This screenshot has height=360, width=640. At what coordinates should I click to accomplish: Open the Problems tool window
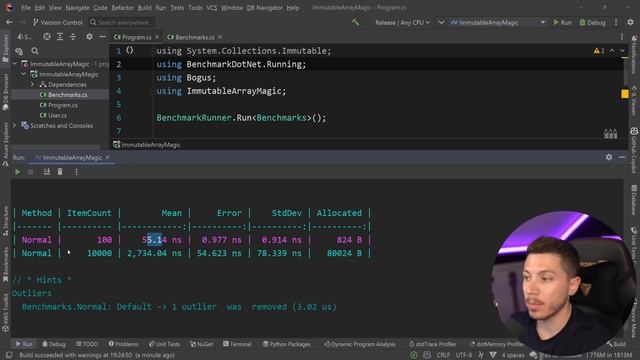(x=123, y=344)
